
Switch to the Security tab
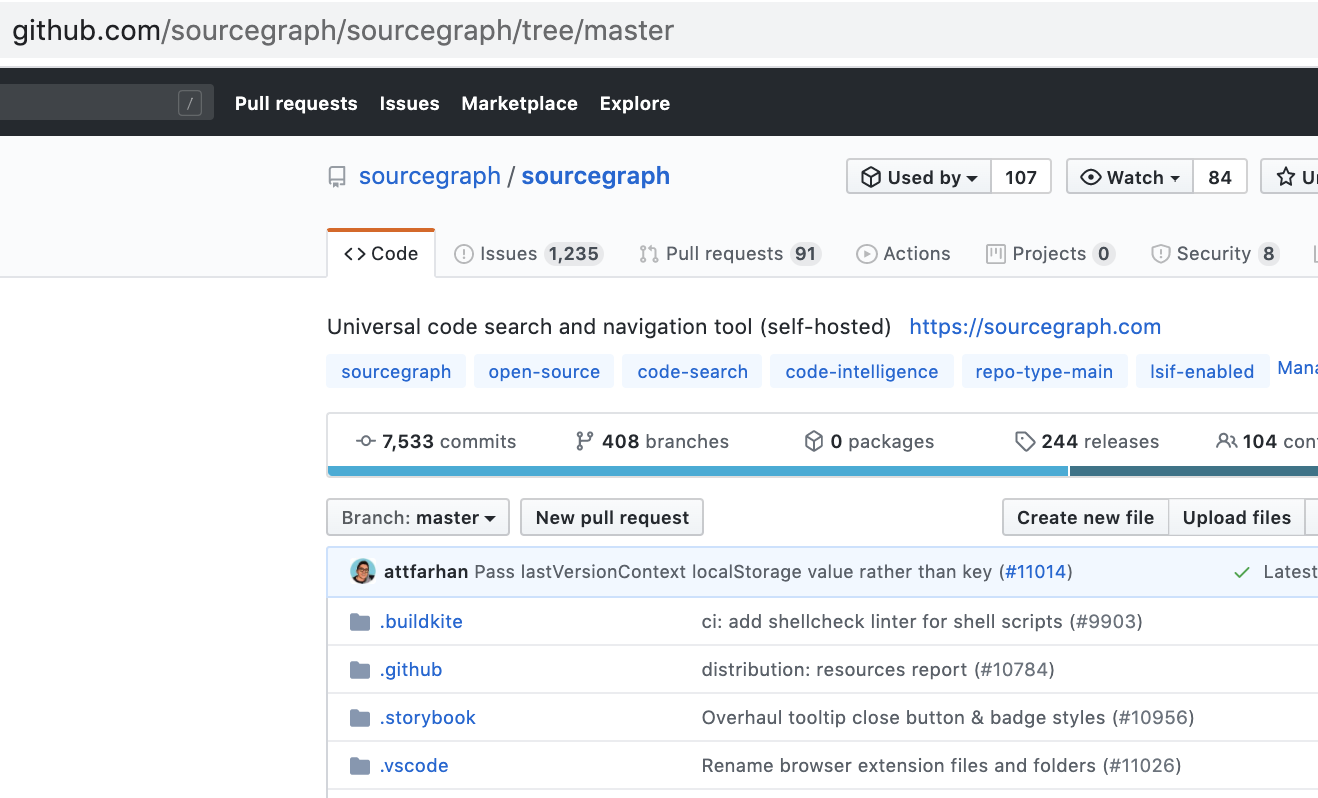point(1215,254)
